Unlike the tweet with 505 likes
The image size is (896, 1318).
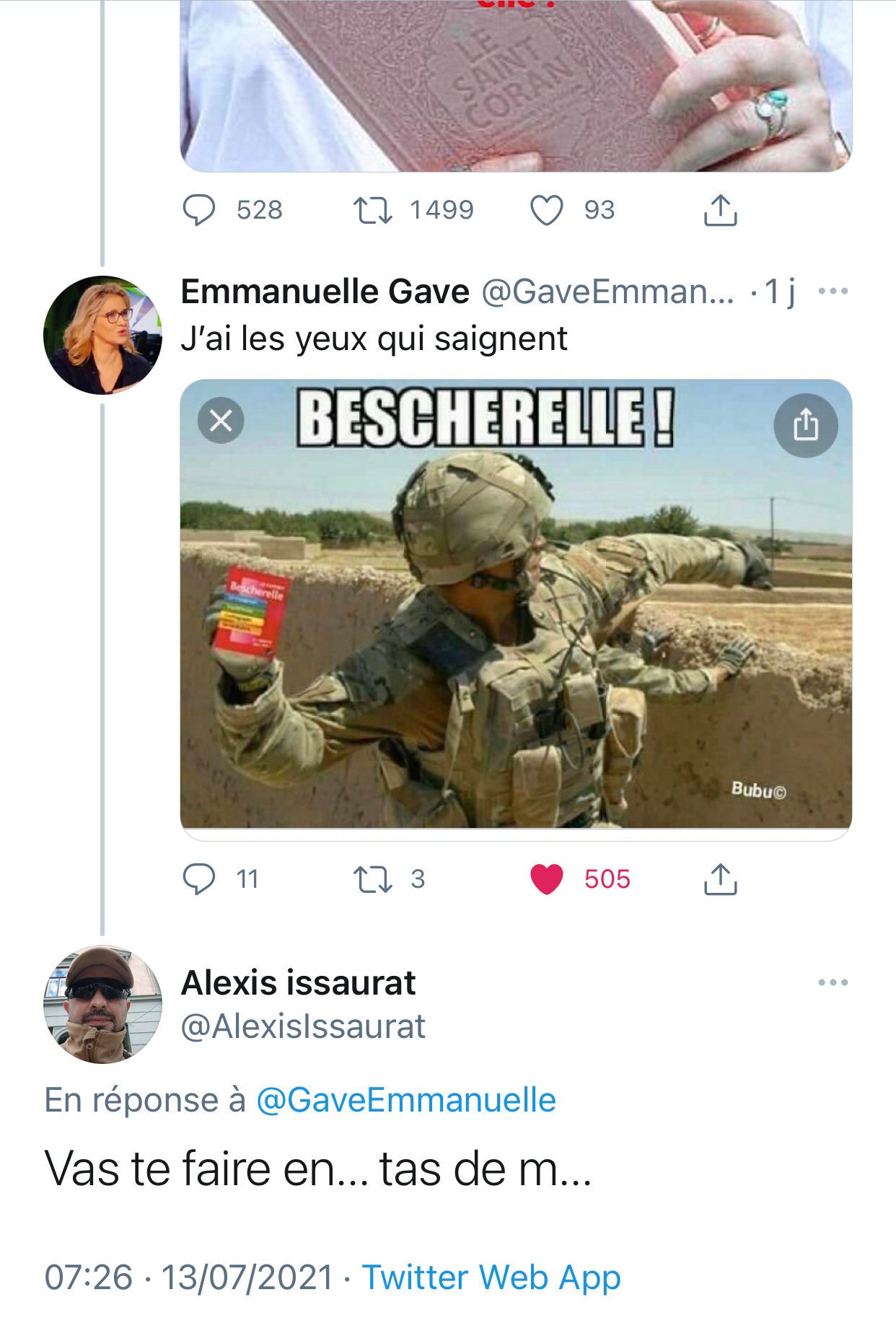(546, 879)
